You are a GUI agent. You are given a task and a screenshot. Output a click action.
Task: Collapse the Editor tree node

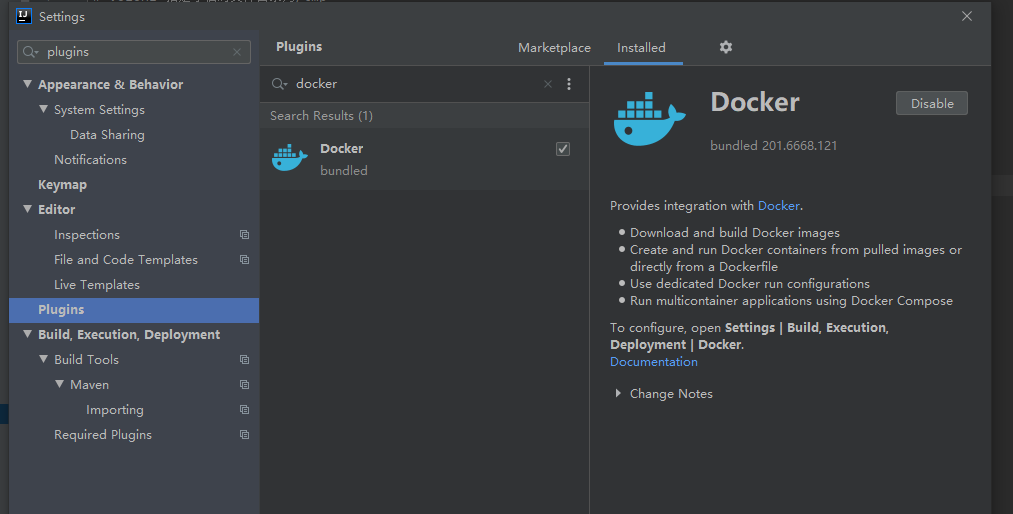28,209
